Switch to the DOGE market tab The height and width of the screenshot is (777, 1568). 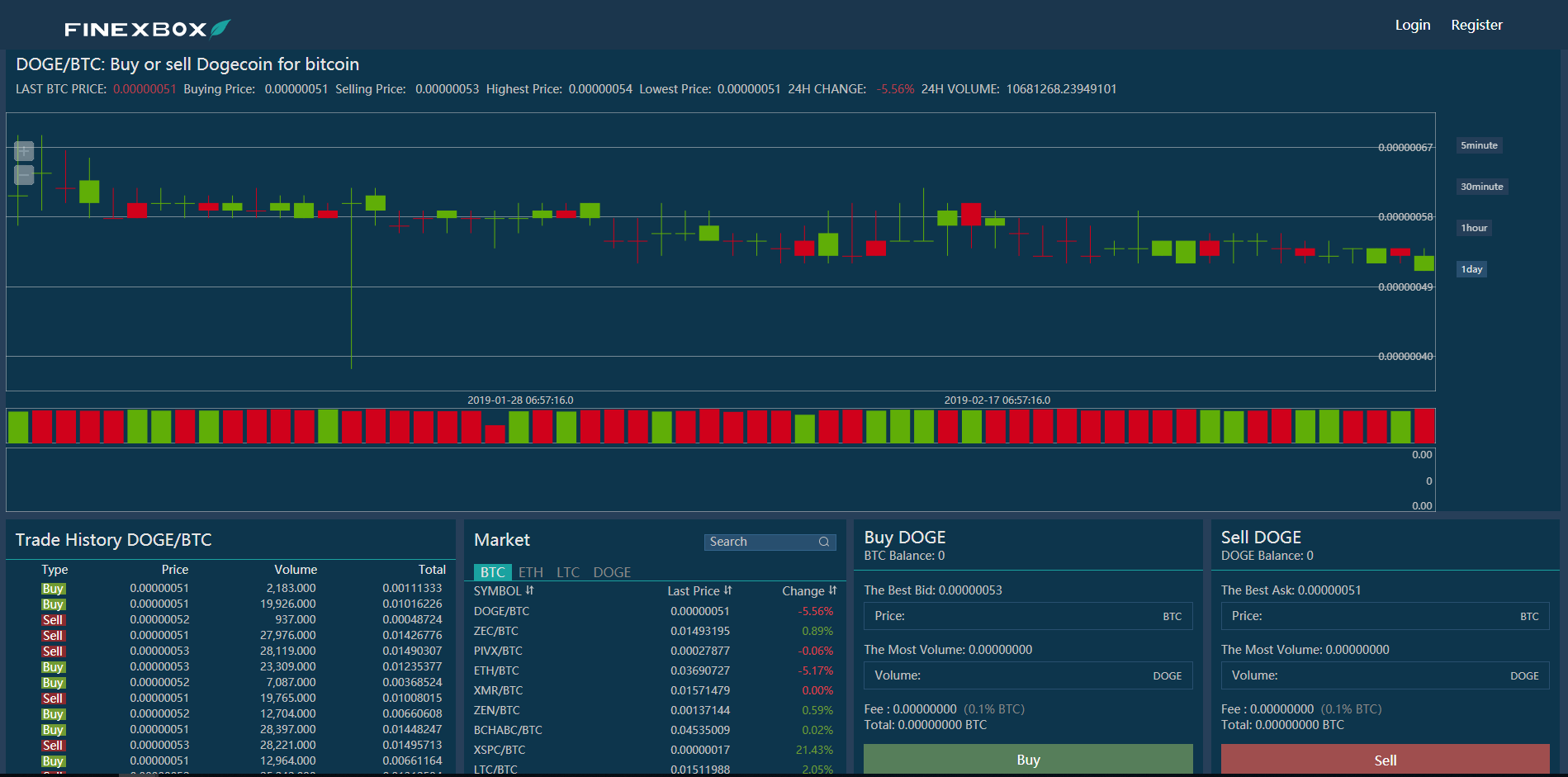[x=612, y=572]
